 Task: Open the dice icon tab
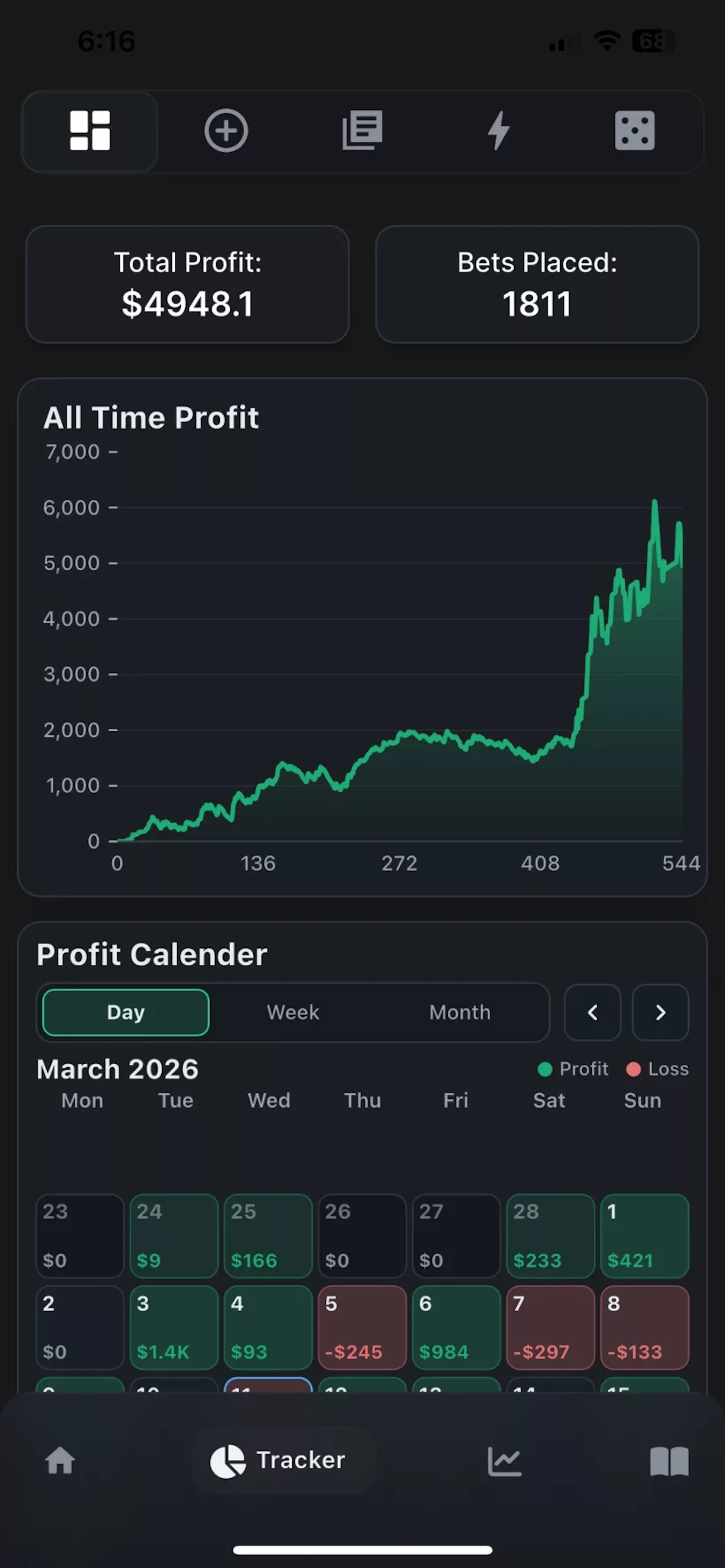pyautogui.click(x=634, y=130)
